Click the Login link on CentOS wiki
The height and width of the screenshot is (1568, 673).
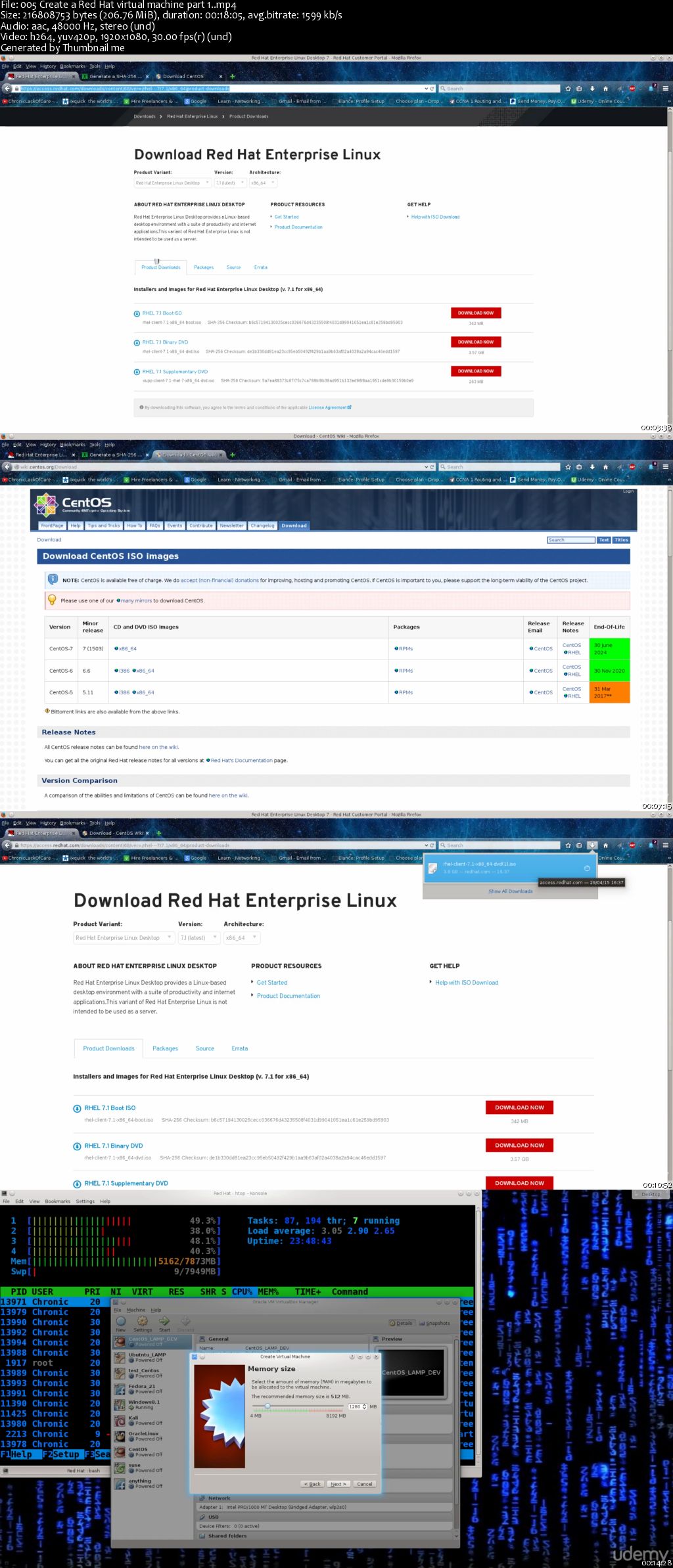[628, 491]
